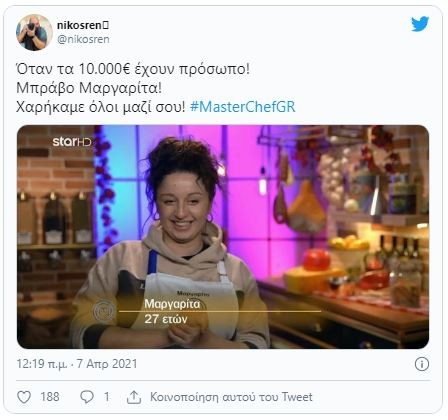Open the #MasterChefGR hashtag
The image size is (448, 420).
tap(243, 107)
